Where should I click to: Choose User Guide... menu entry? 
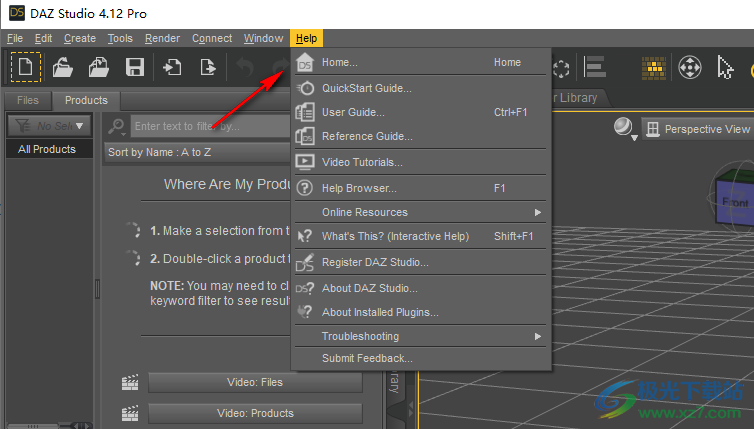click(x=421, y=113)
